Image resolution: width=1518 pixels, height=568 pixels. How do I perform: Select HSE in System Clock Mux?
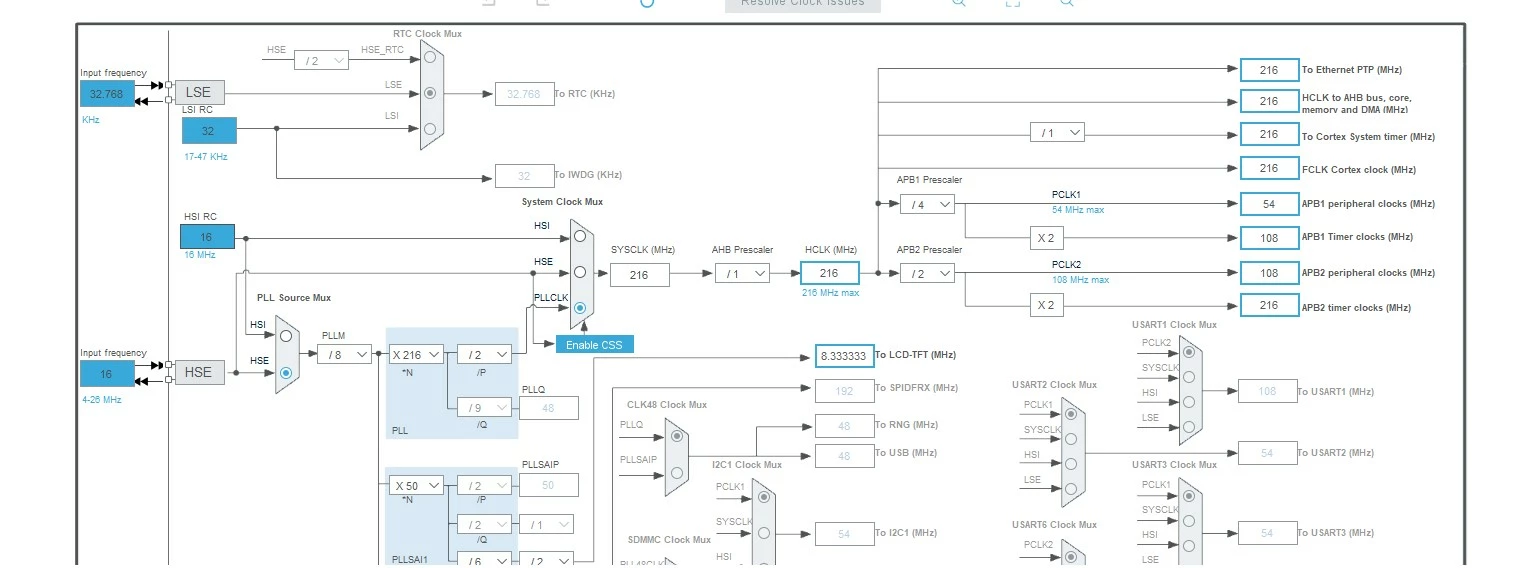(x=580, y=272)
